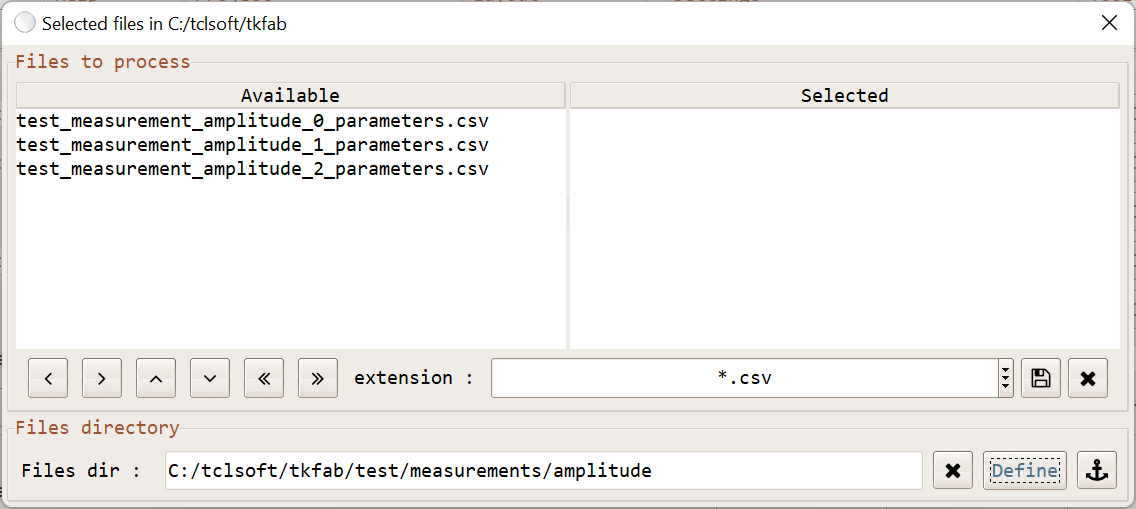Click the single left arrow move button
The image size is (1136, 509).
[48, 379]
